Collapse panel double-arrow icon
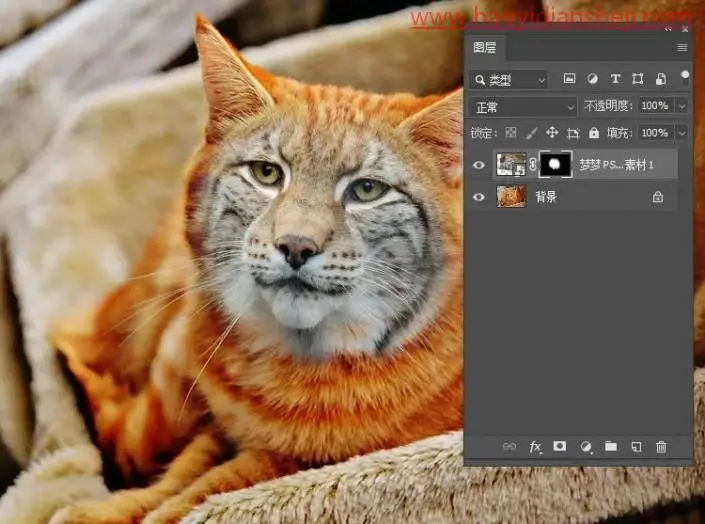Screen dimensions: 705x524 pyautogui.click(x=668, y=29)
